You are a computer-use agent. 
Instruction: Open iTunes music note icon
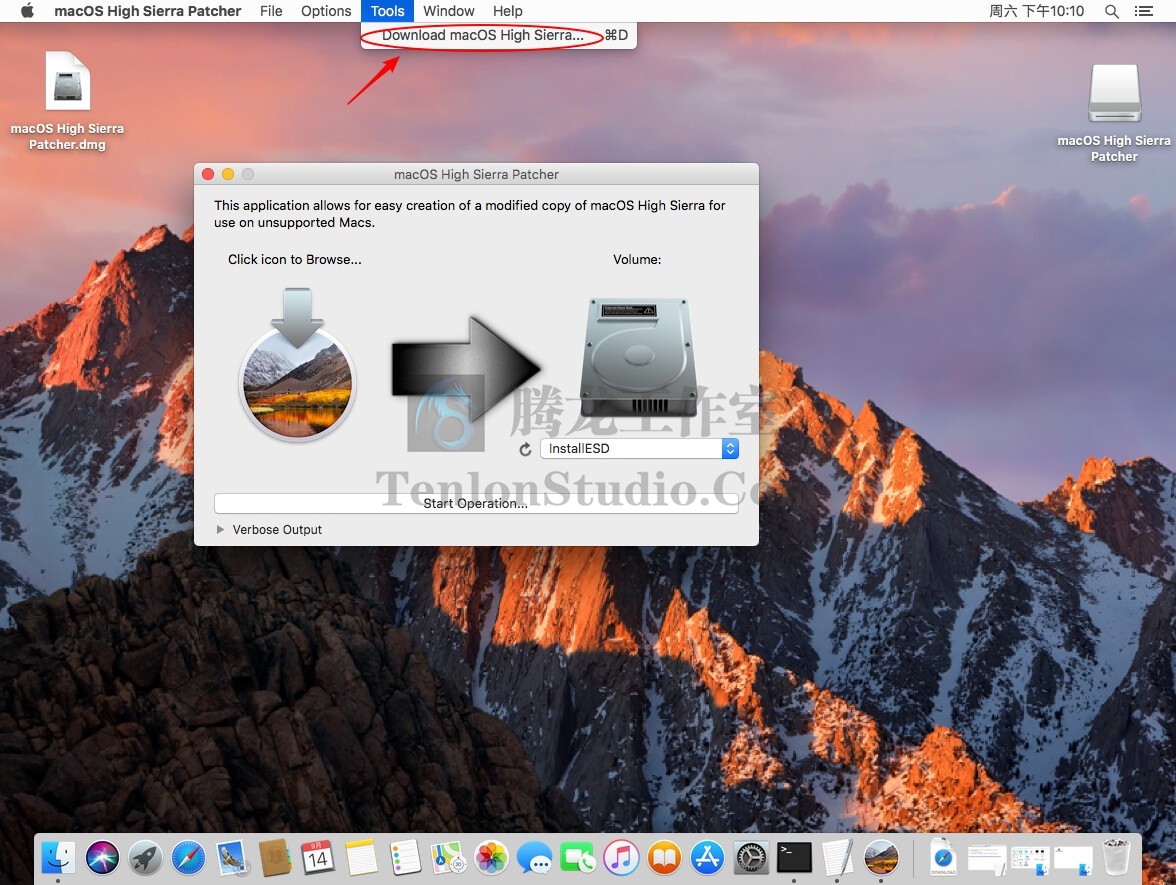point(621,857)
